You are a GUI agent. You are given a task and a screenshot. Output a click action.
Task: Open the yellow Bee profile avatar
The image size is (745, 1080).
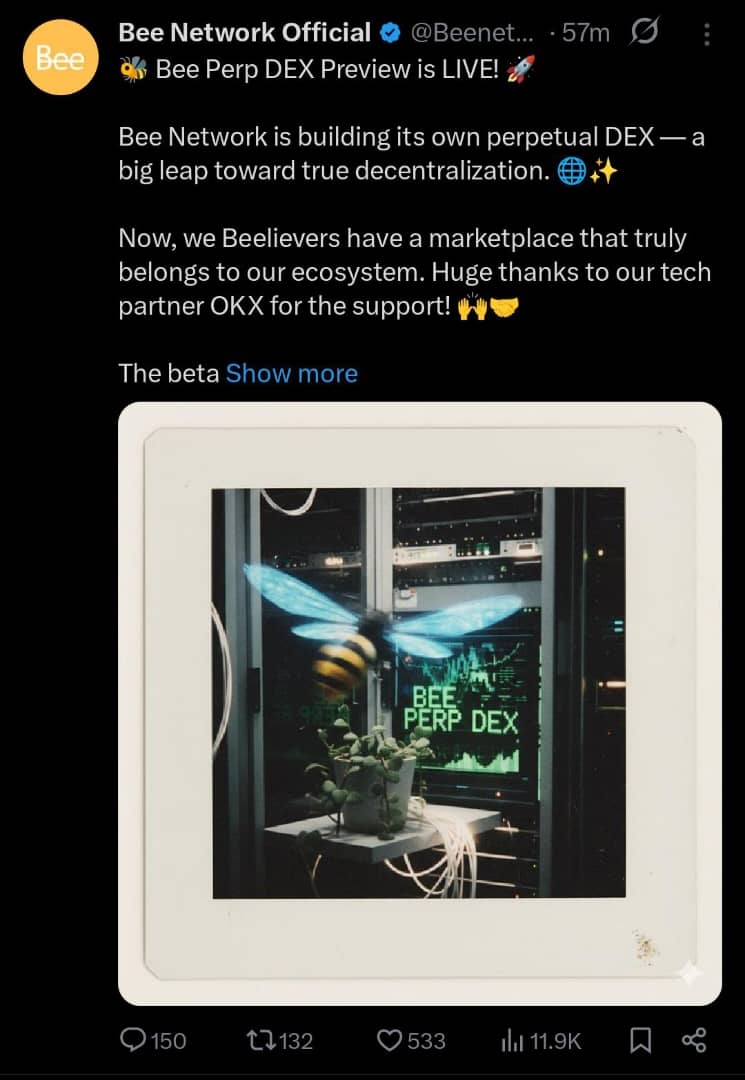coord(61,57)
